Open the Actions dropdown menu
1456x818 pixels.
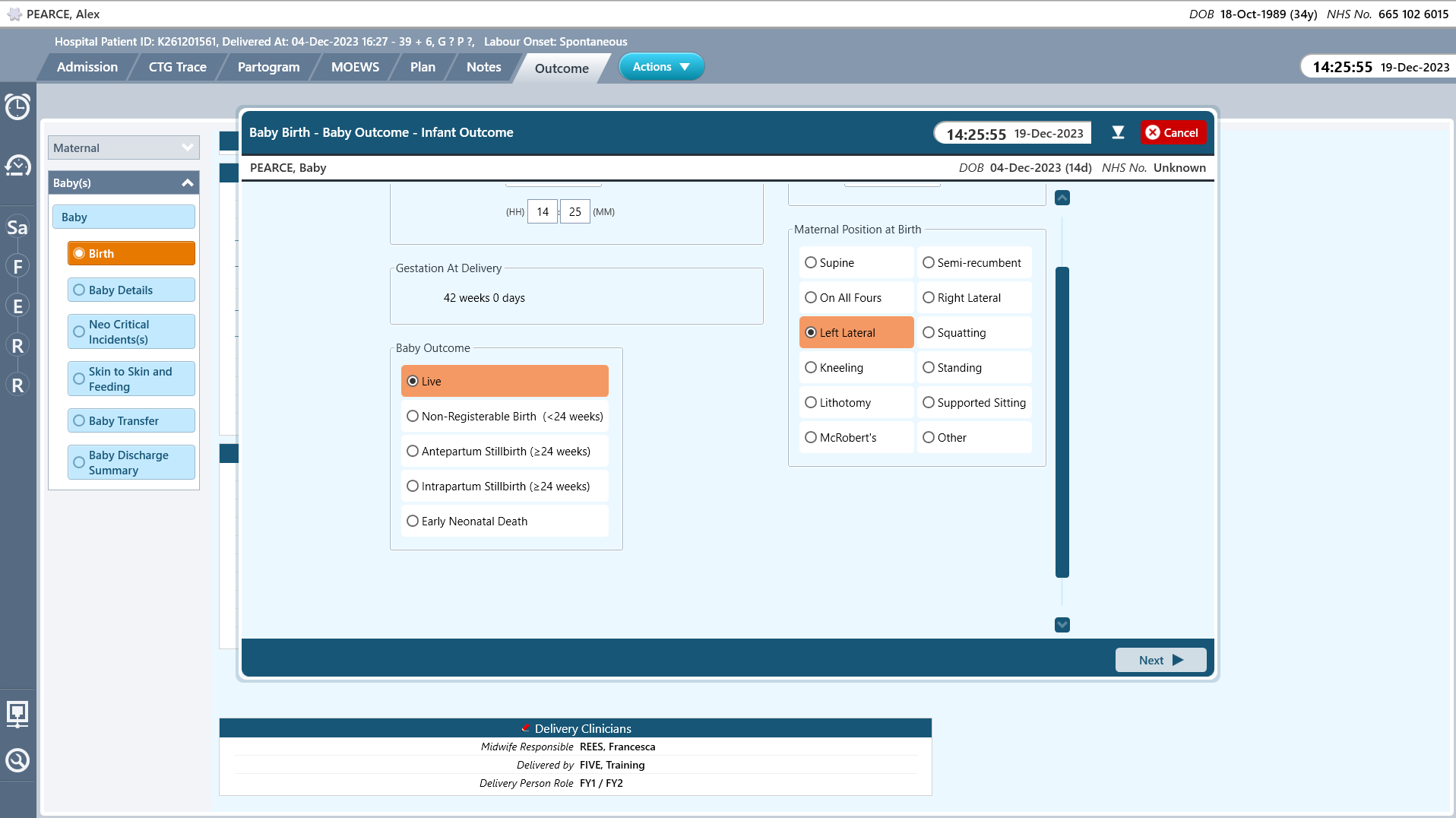[x=661, y=67]
